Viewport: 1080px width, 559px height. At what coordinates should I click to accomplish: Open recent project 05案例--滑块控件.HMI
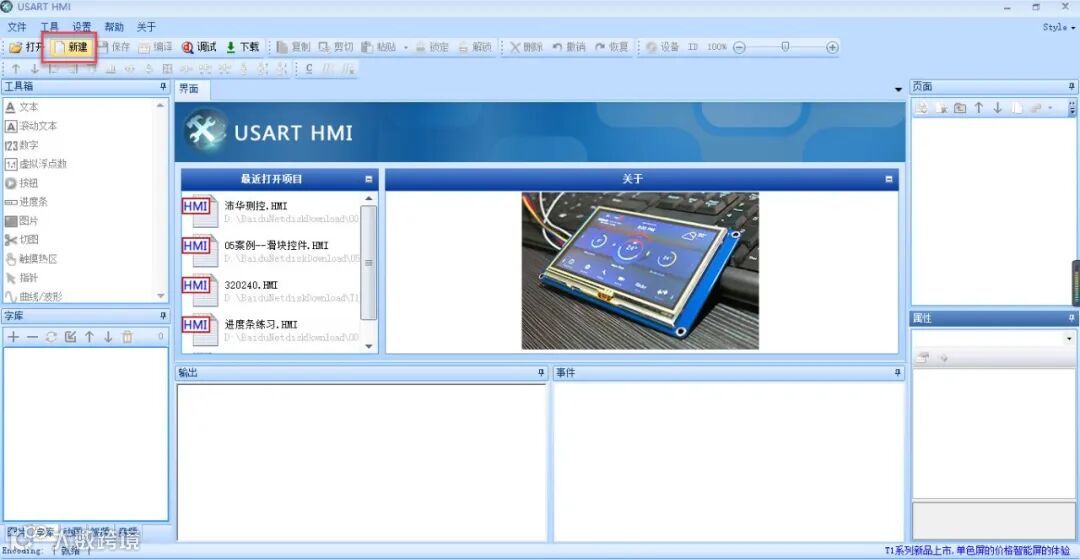tap(271, 251)
